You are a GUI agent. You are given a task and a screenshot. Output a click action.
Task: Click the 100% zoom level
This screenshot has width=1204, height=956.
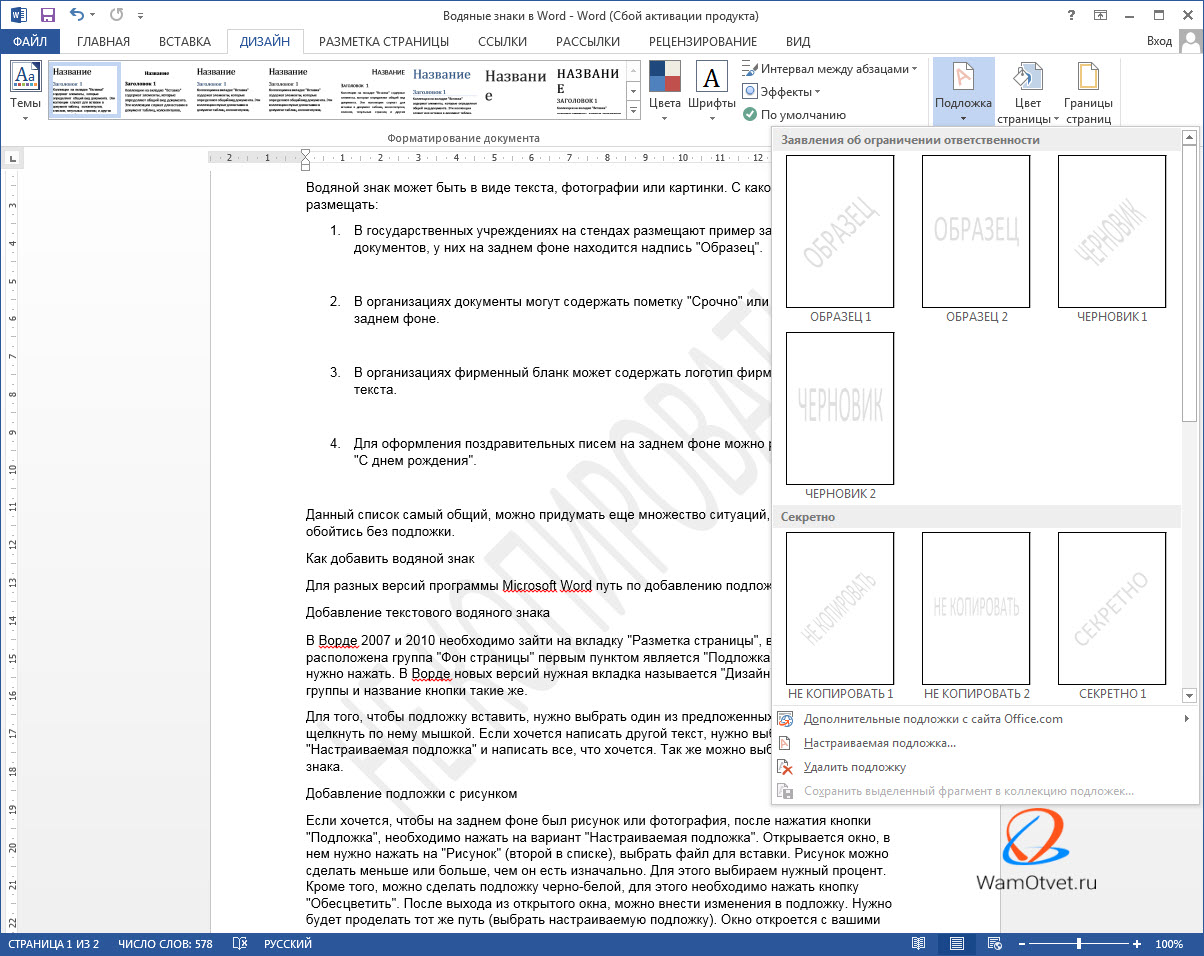coord(1169,944)
